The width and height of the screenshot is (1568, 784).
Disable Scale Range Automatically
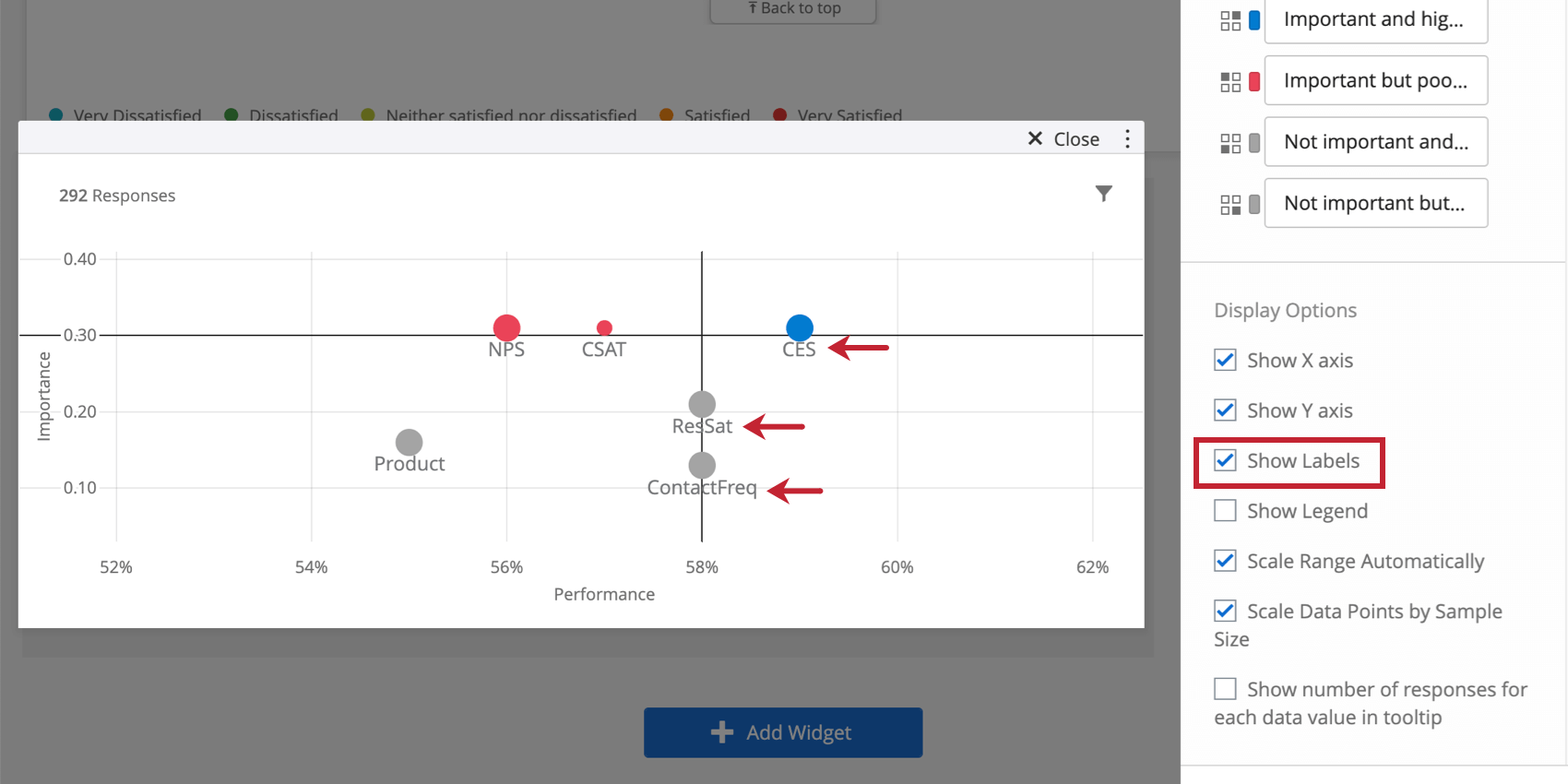(x=1225, y=561)
